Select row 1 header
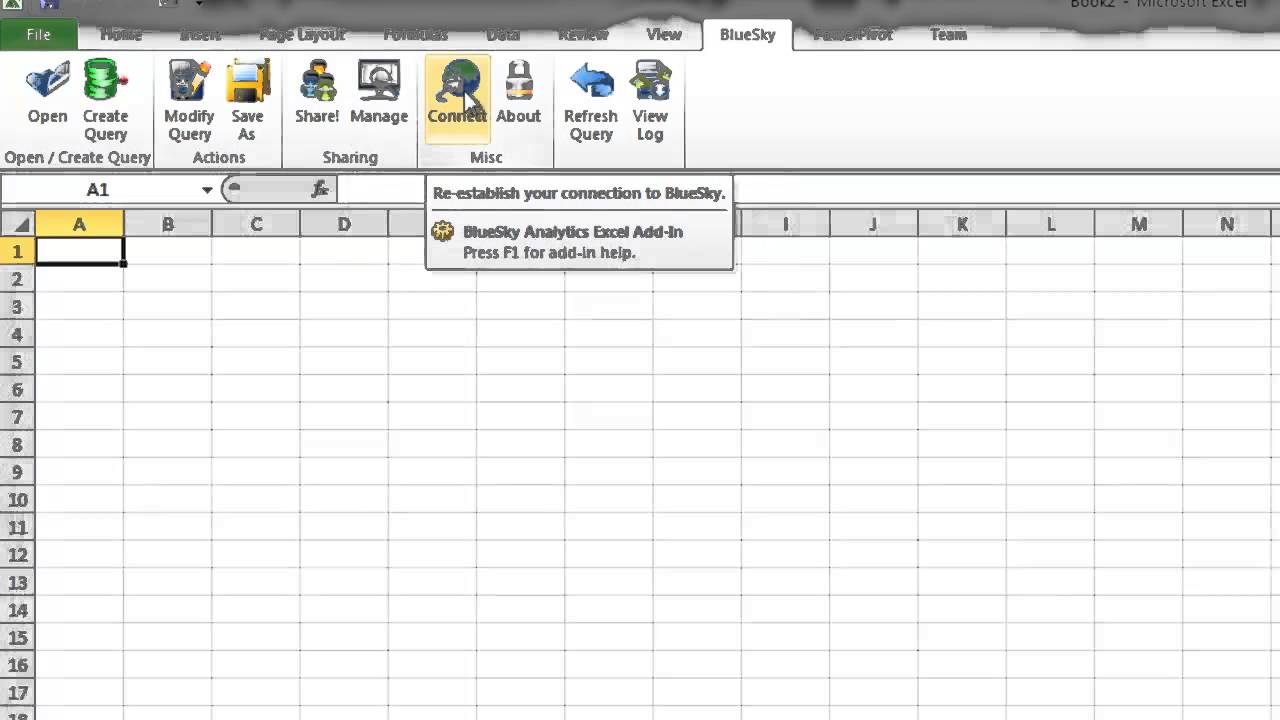 coord(17,251)
